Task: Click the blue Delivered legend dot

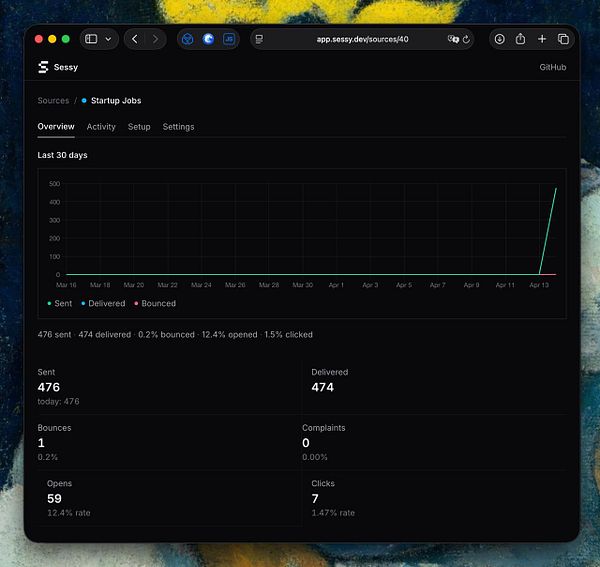Action: (83, 303)
